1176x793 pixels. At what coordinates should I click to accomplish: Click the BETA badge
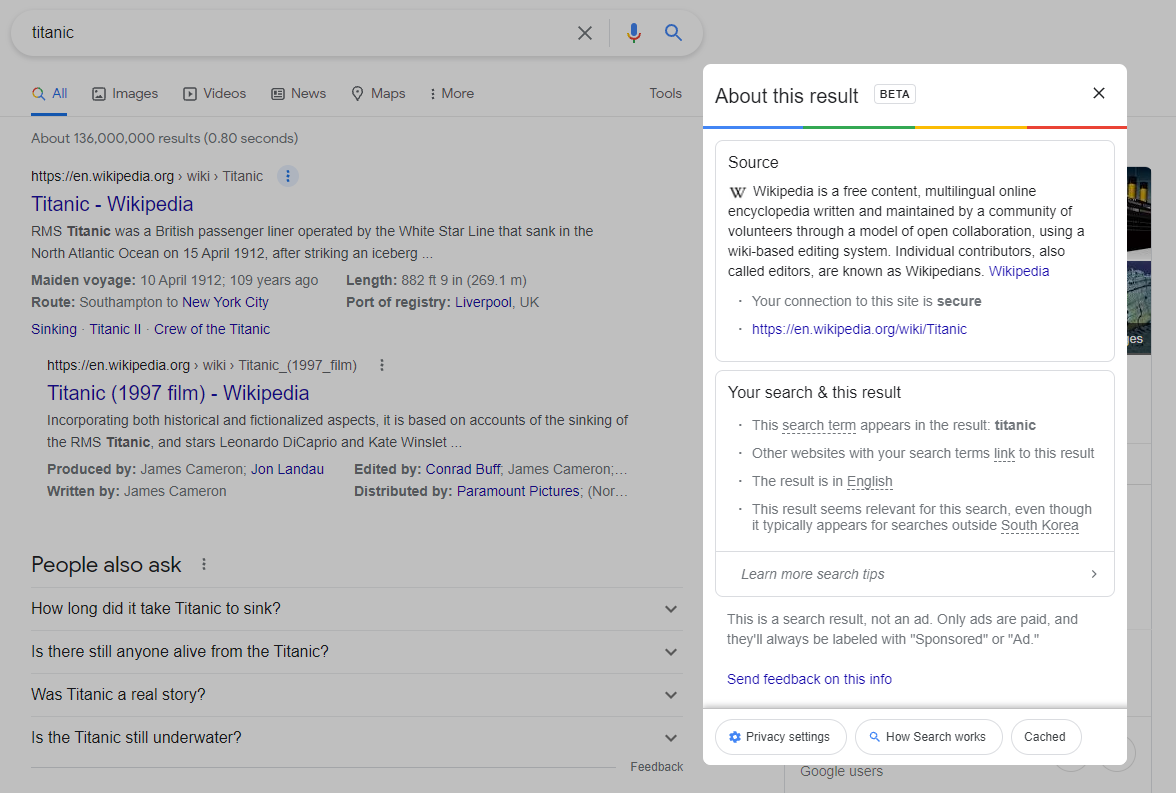click(895, 95)
